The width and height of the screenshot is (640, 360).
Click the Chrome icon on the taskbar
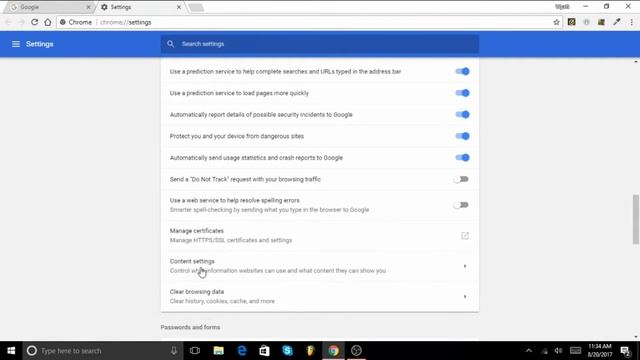tap(333, 351)
